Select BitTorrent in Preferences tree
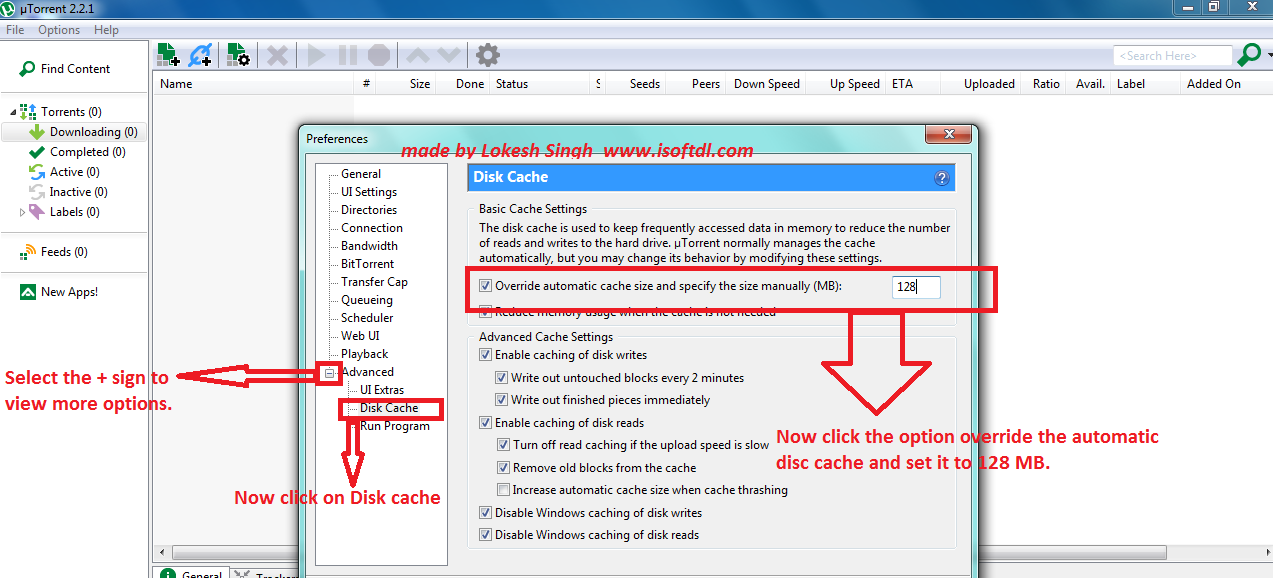Viewport: 1273px width, 578px height. pos(367,264)
